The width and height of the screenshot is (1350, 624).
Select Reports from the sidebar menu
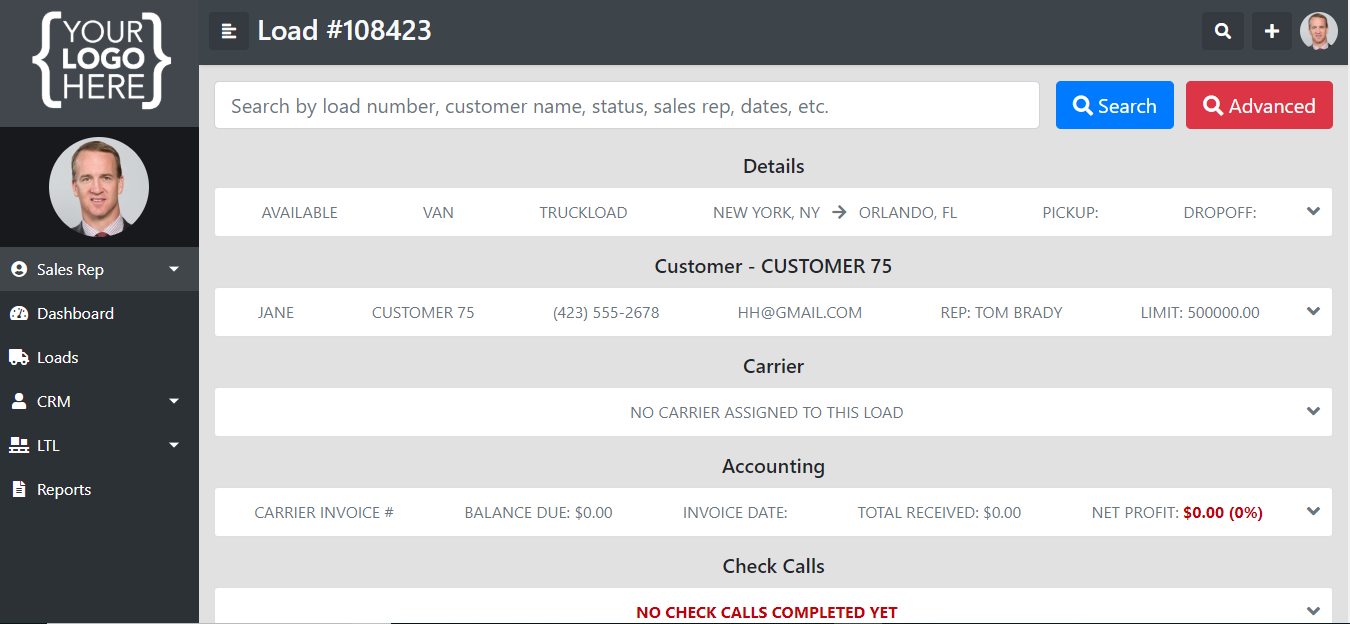(64, 489)
